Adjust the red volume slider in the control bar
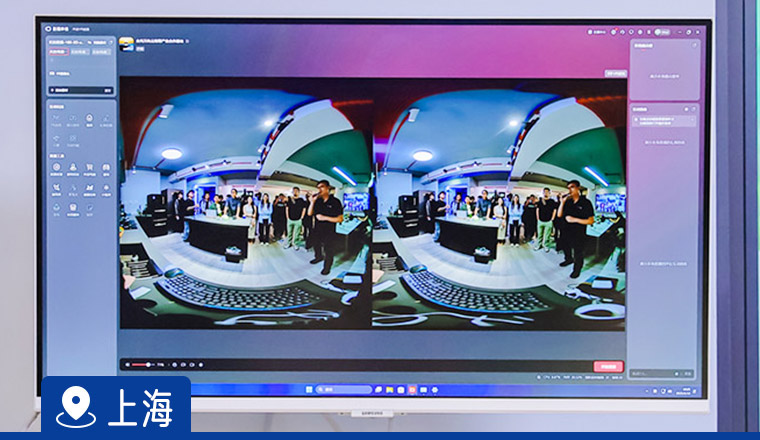 click(142, 365)
